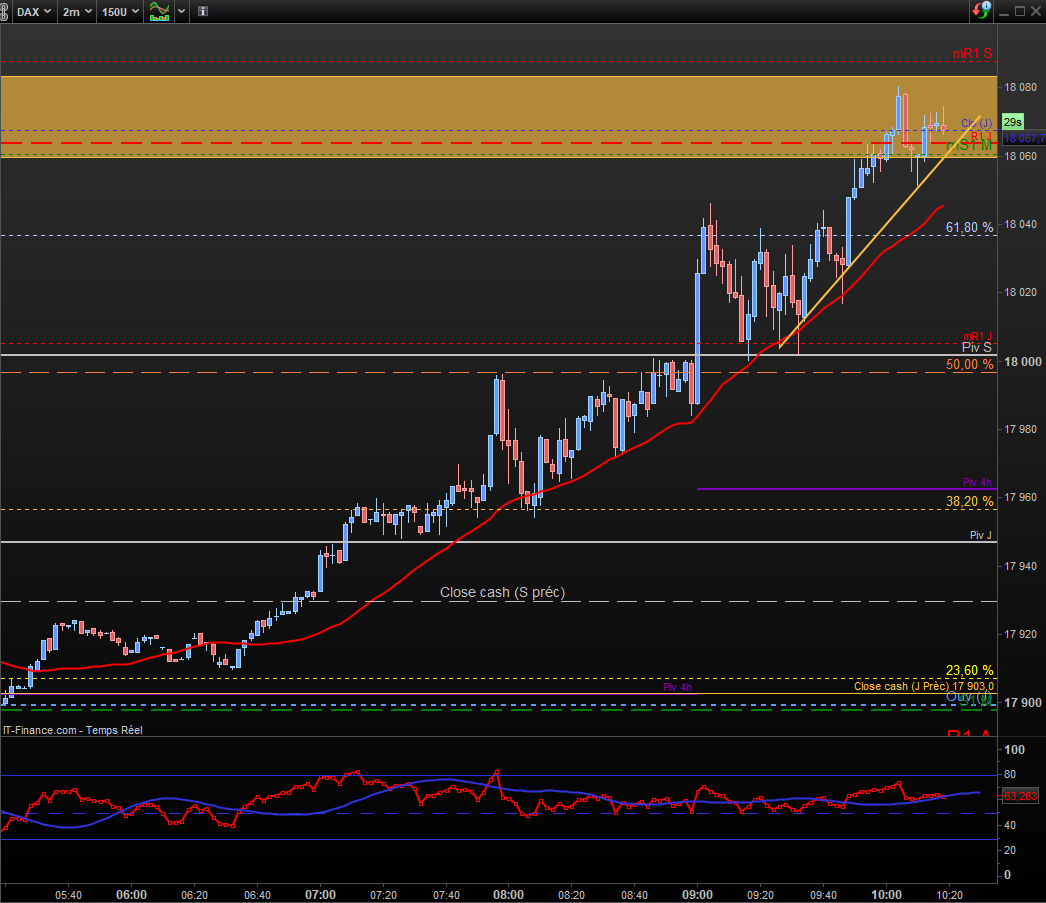The height and width of the screenshot is (903, 1046).
Task: Open the 150U units dropdown
Action: click(120, 12)
